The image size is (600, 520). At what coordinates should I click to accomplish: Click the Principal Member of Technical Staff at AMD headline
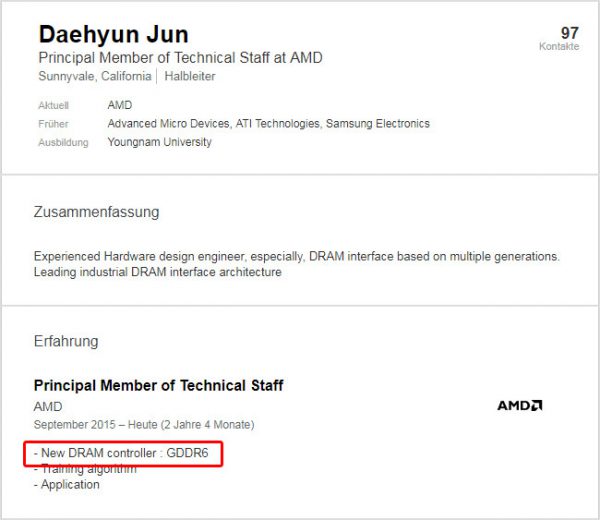pos(181,58)
